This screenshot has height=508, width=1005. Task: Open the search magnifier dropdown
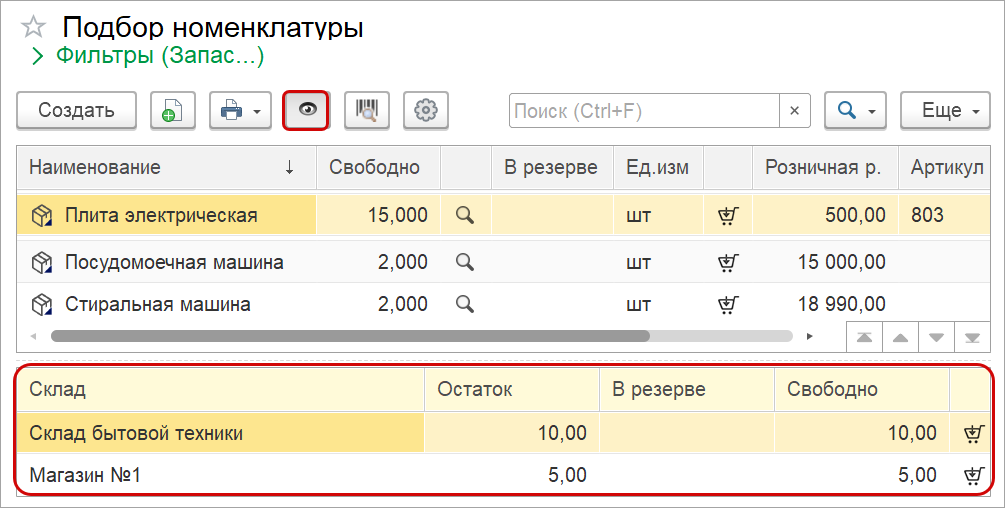tap(855, 111)
